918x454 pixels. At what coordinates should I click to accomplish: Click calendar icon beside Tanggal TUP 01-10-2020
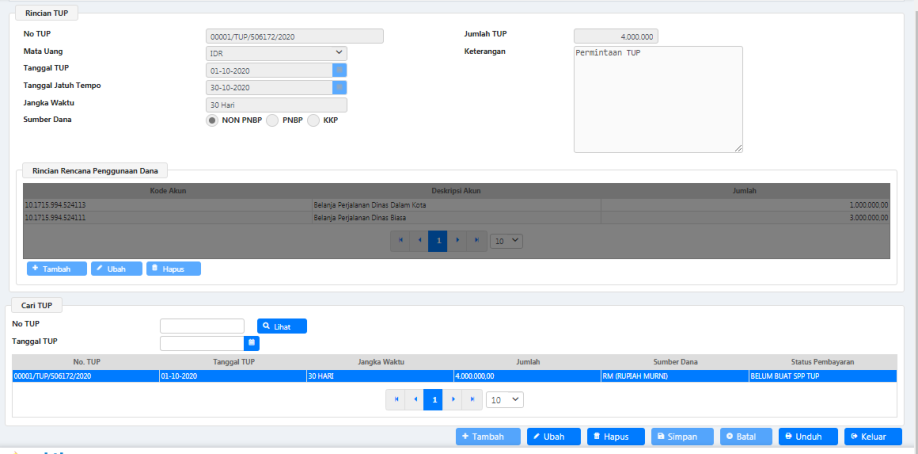[x=340, y=70]
